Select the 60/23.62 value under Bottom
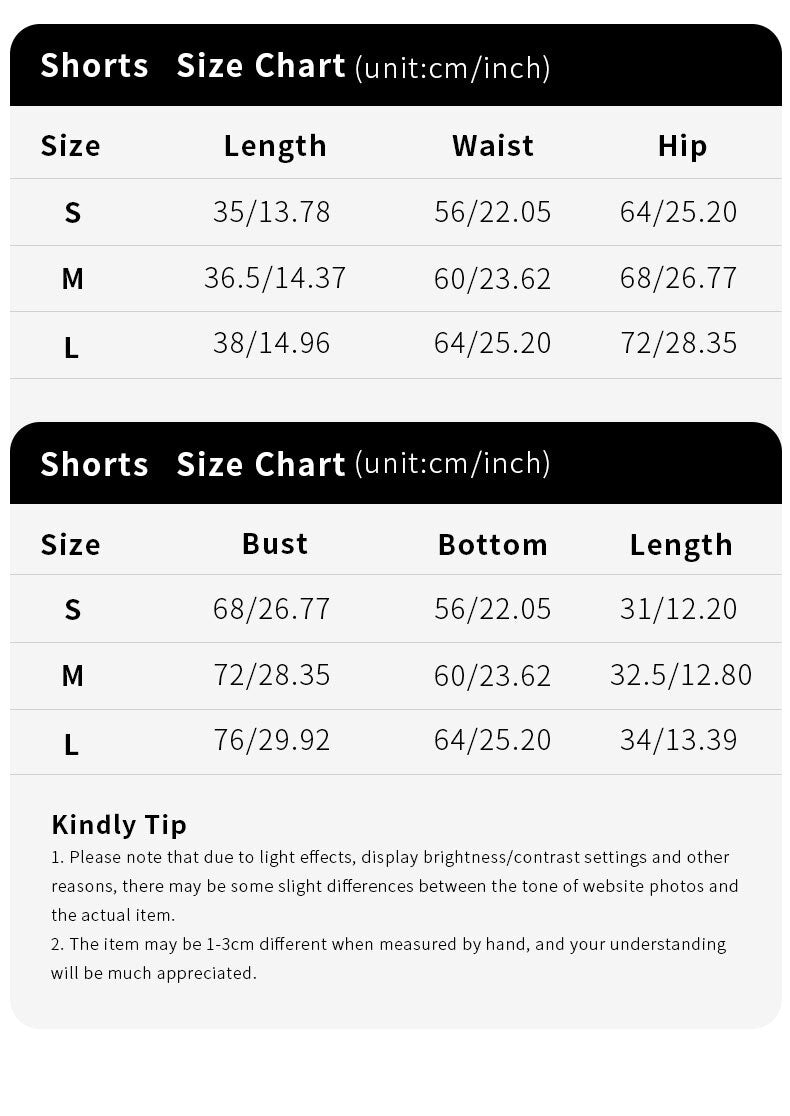The height and width of the screenshot is (1116, 790). coord(492,675)
